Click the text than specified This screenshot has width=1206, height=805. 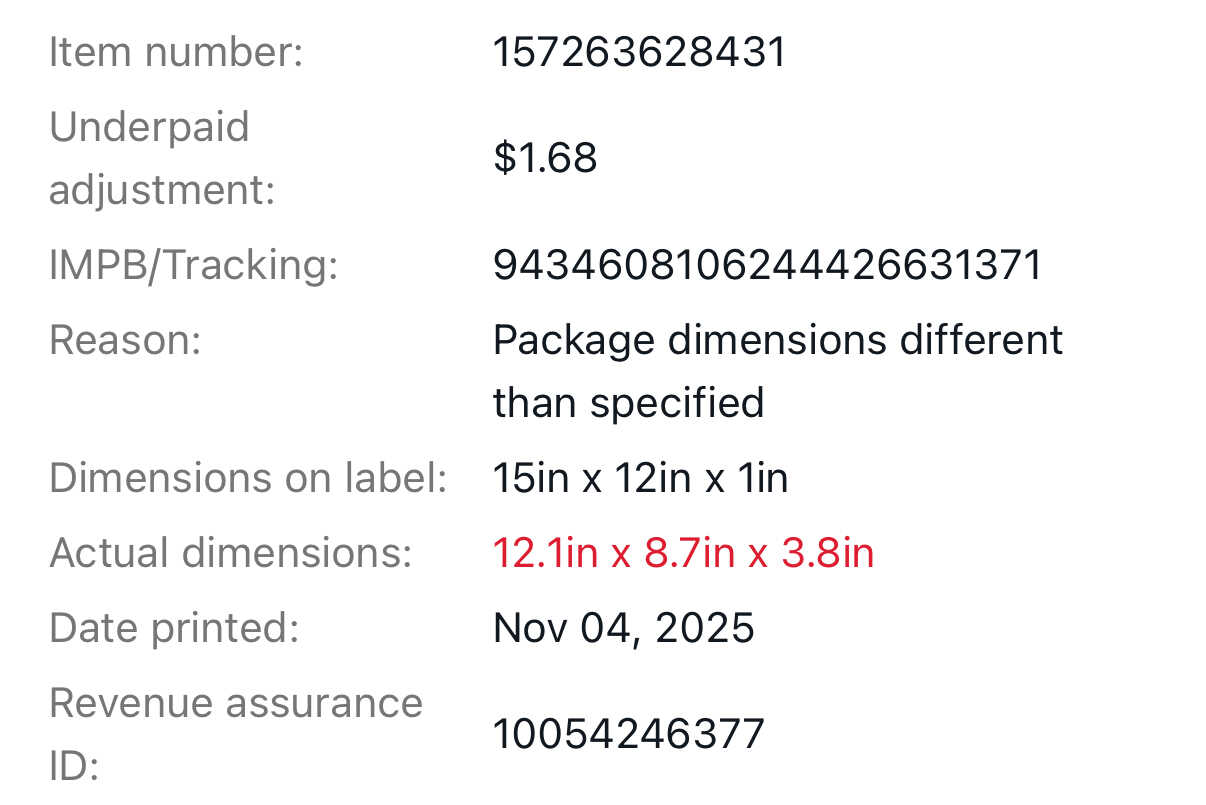click(x=628, y=403)
